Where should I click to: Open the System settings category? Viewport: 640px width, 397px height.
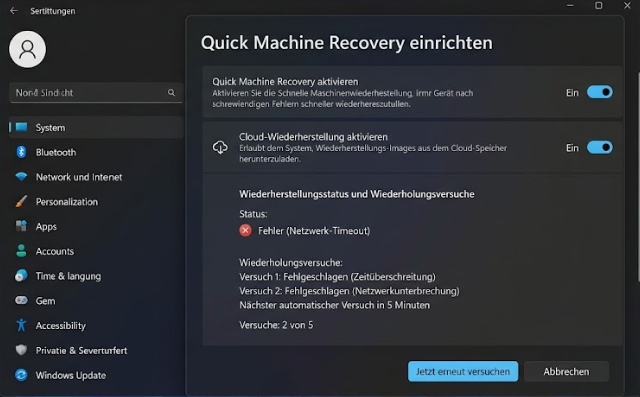click(96, 127)
